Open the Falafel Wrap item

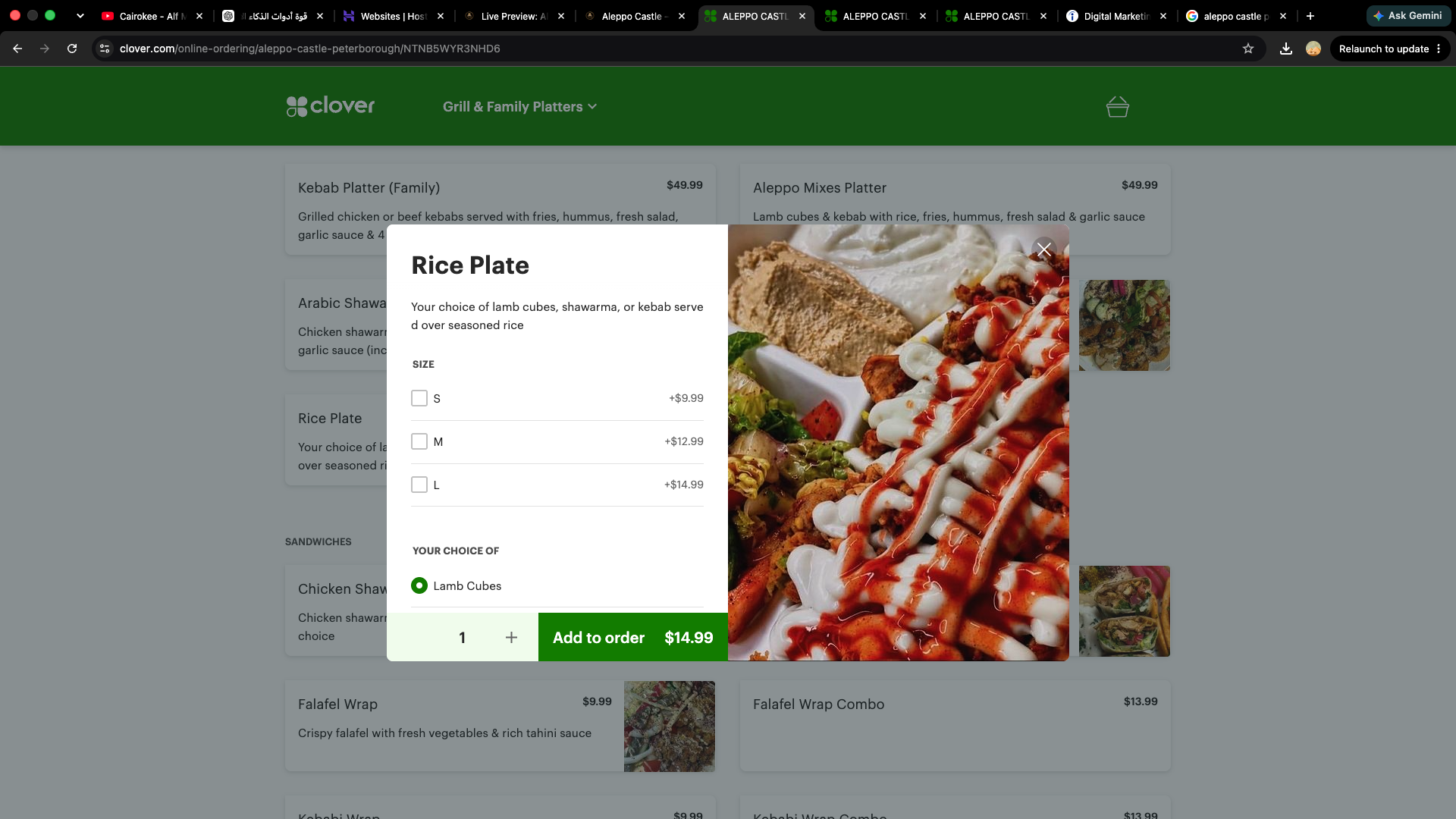(x=500, y=726)
